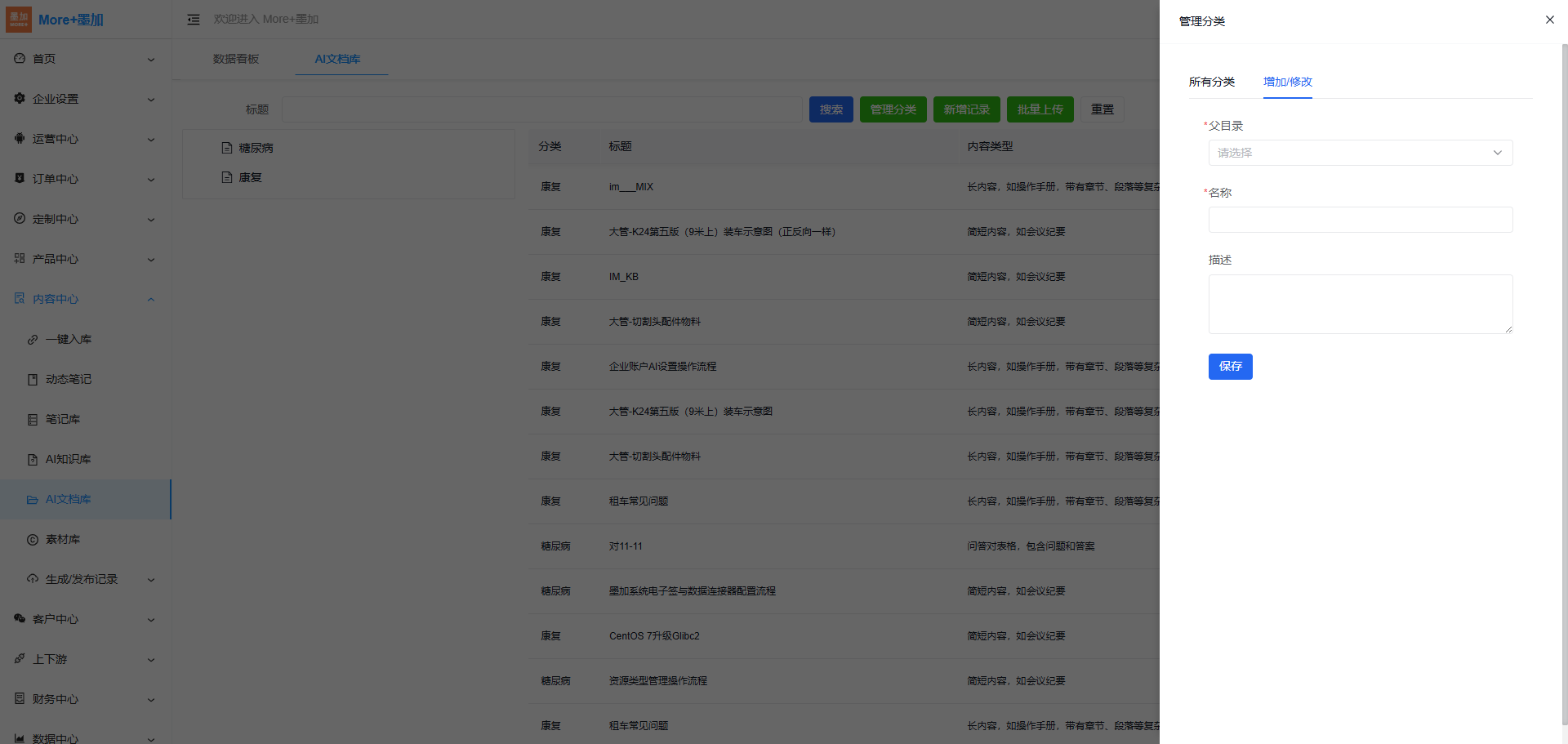Click the 企业设置 gear icon
The image size is (1568, 744).
coord(20,99)
